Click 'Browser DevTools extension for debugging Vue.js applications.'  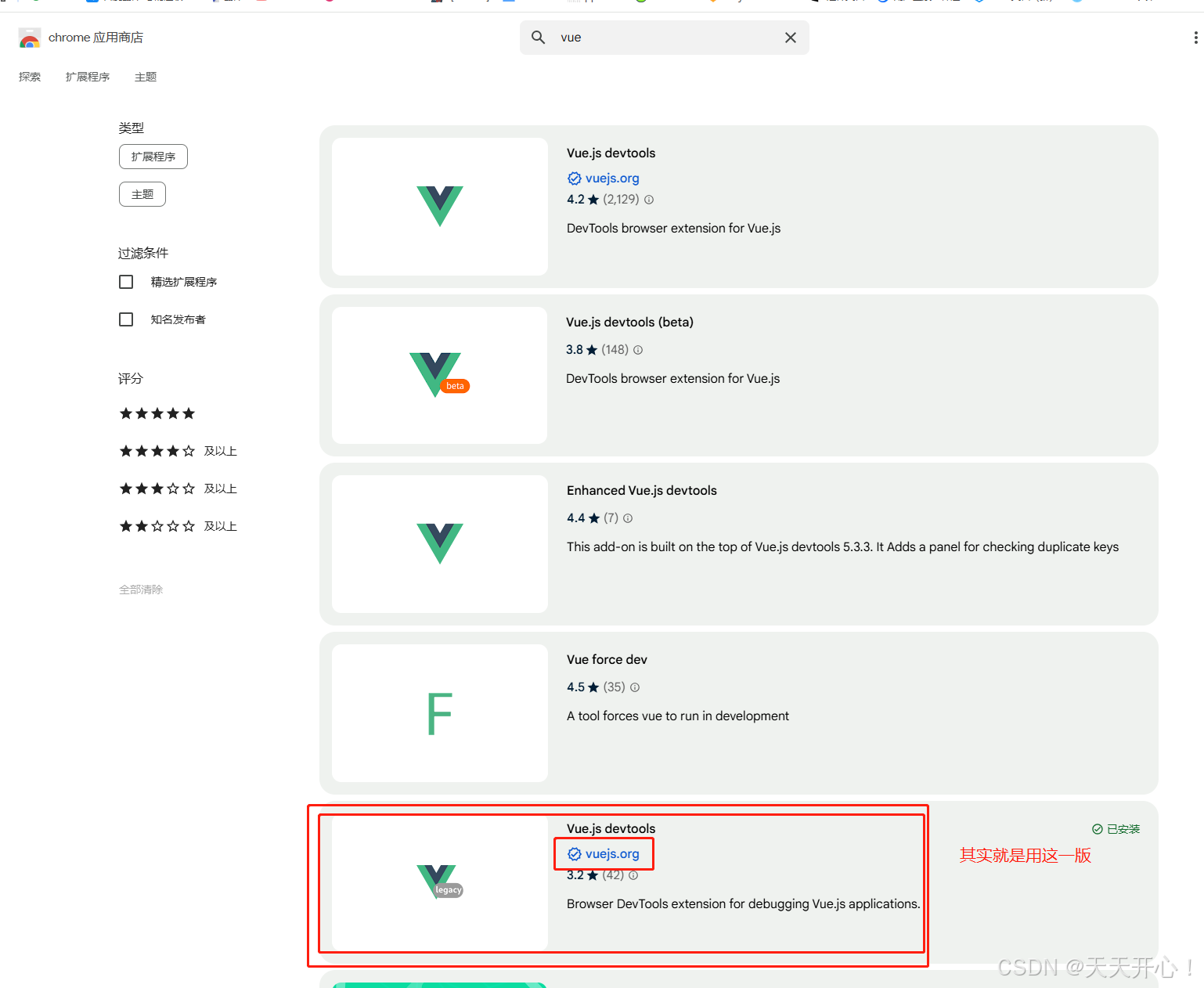point(744,904)
